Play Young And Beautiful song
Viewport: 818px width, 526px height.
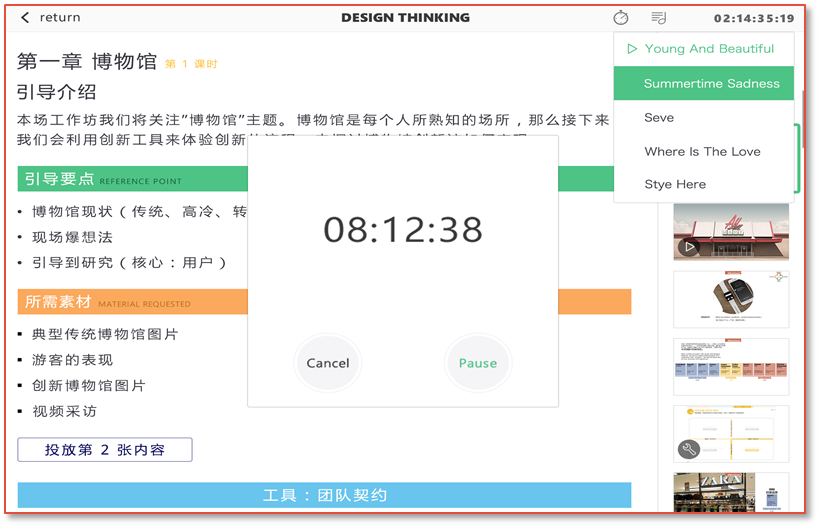point(709,49)
